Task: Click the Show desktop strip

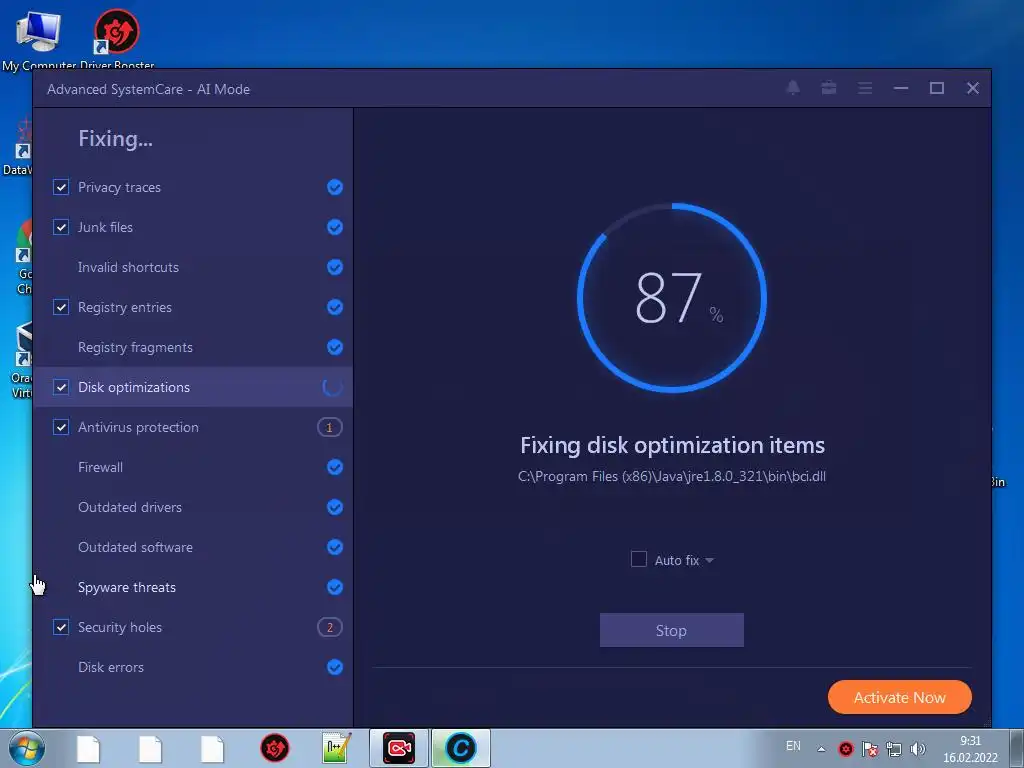Action: tap(1017, 748)
